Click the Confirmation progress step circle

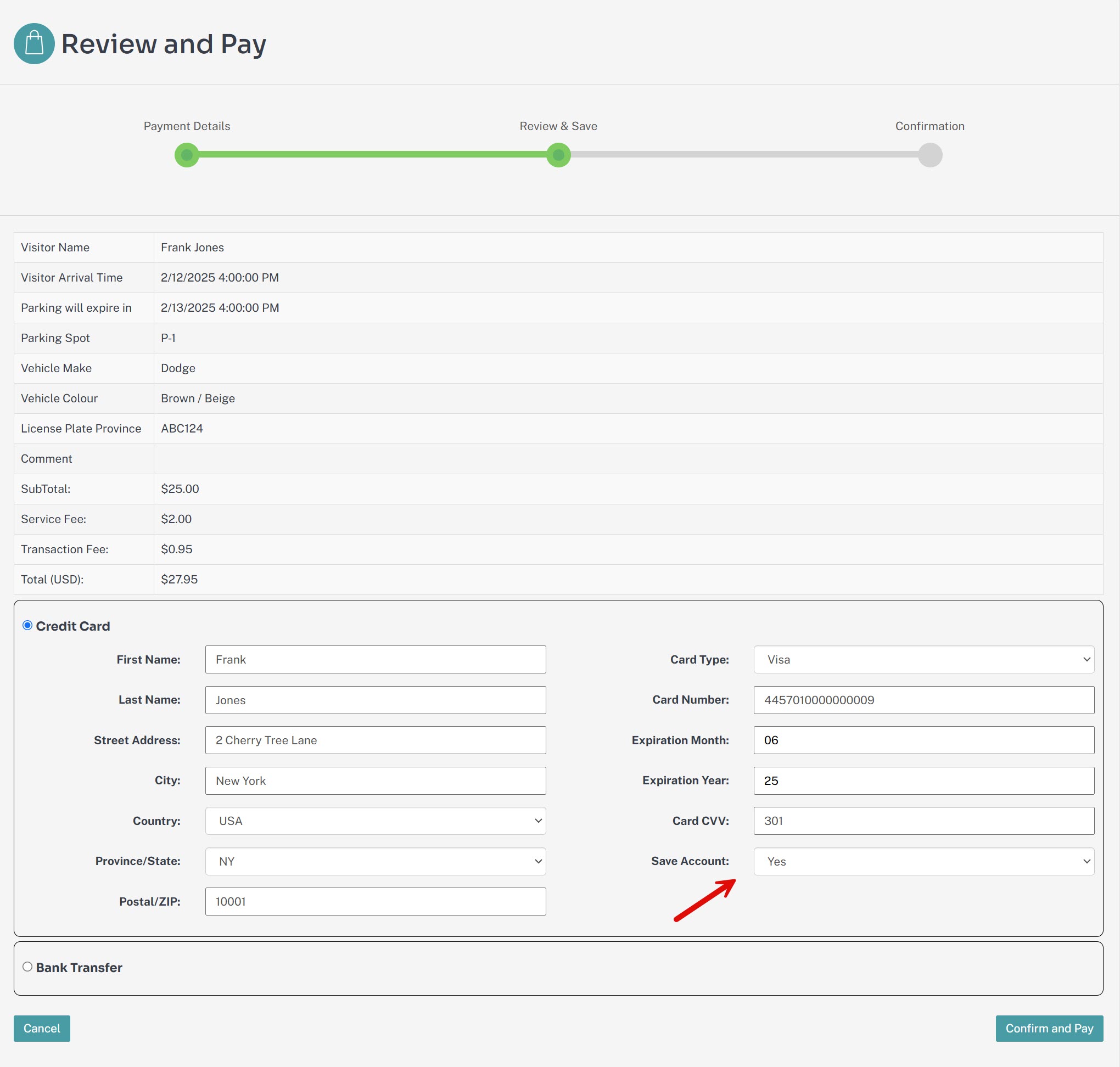(x=929, y=155)
